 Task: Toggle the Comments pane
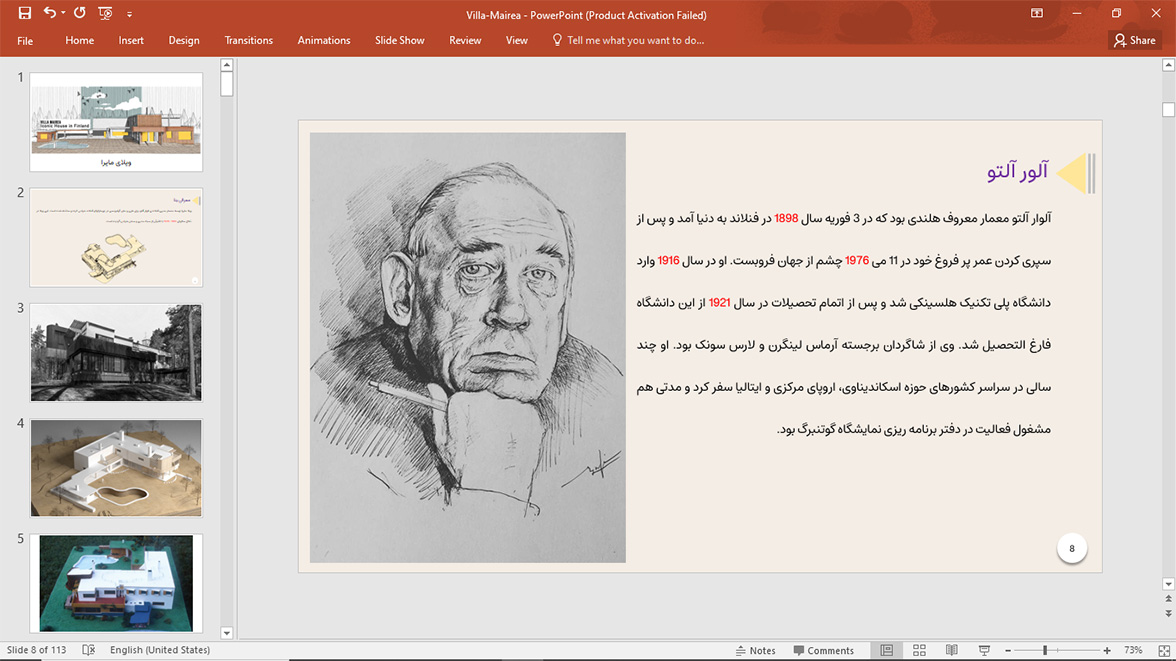coord(824,650)
